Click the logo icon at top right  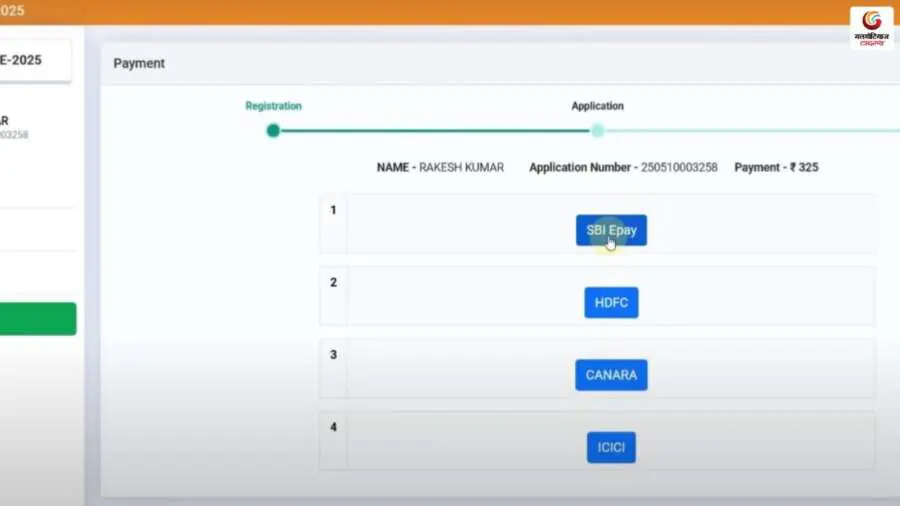[x=871, y=28]
